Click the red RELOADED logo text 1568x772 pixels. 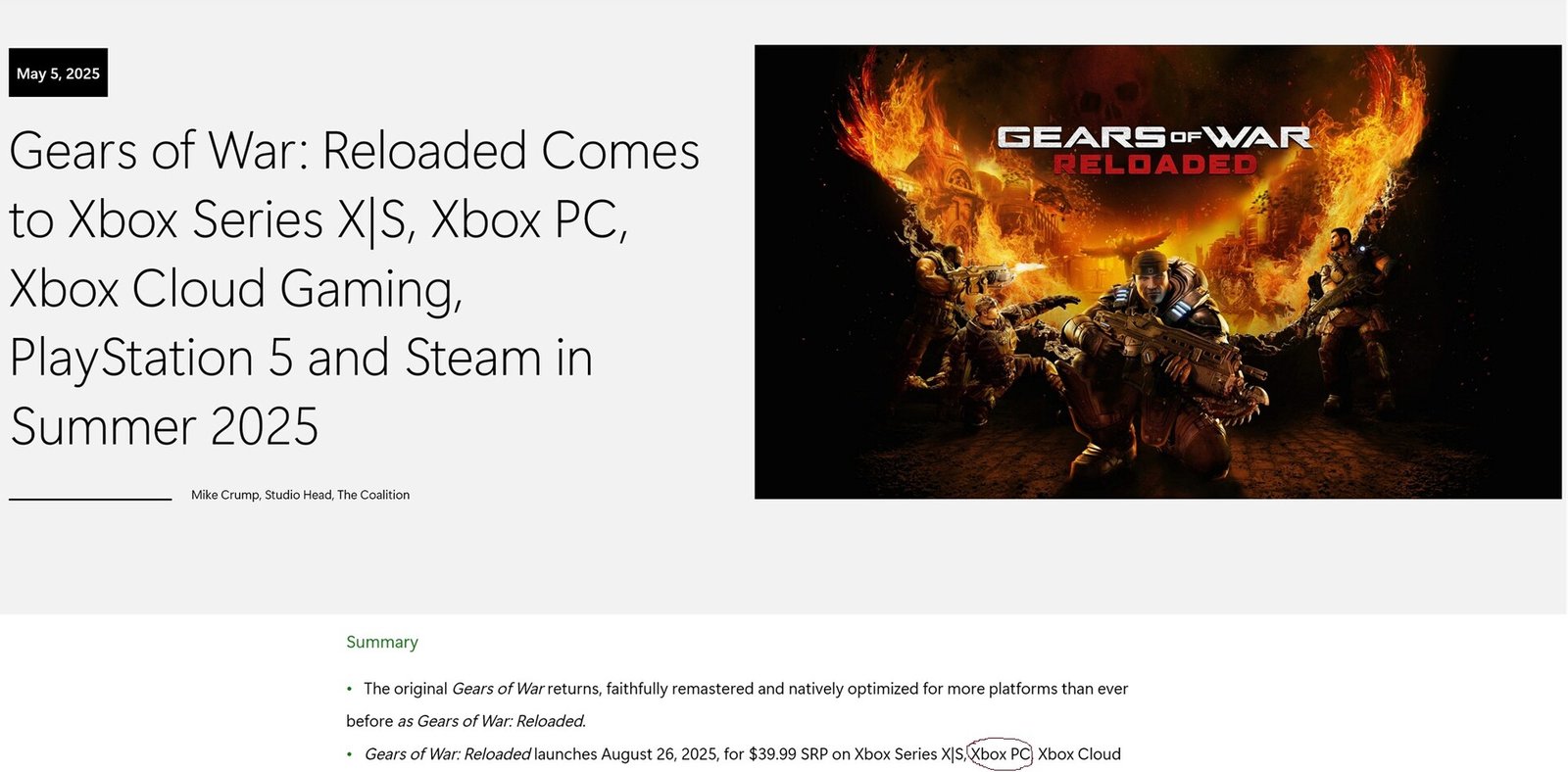coord(1154,165)
